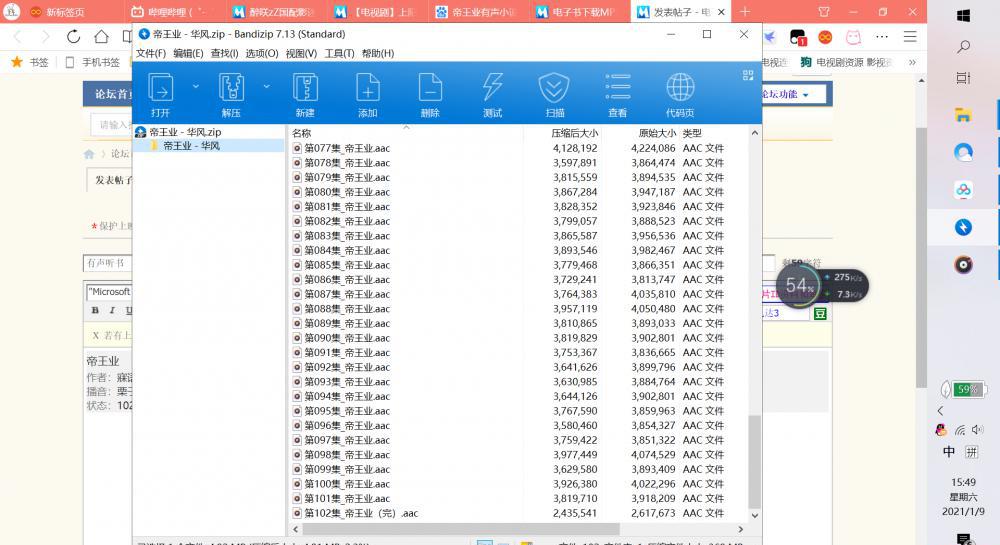Click the 查看 (View) list icon
This screenshot has height=545, width=1000.
[x=617, y=87]
